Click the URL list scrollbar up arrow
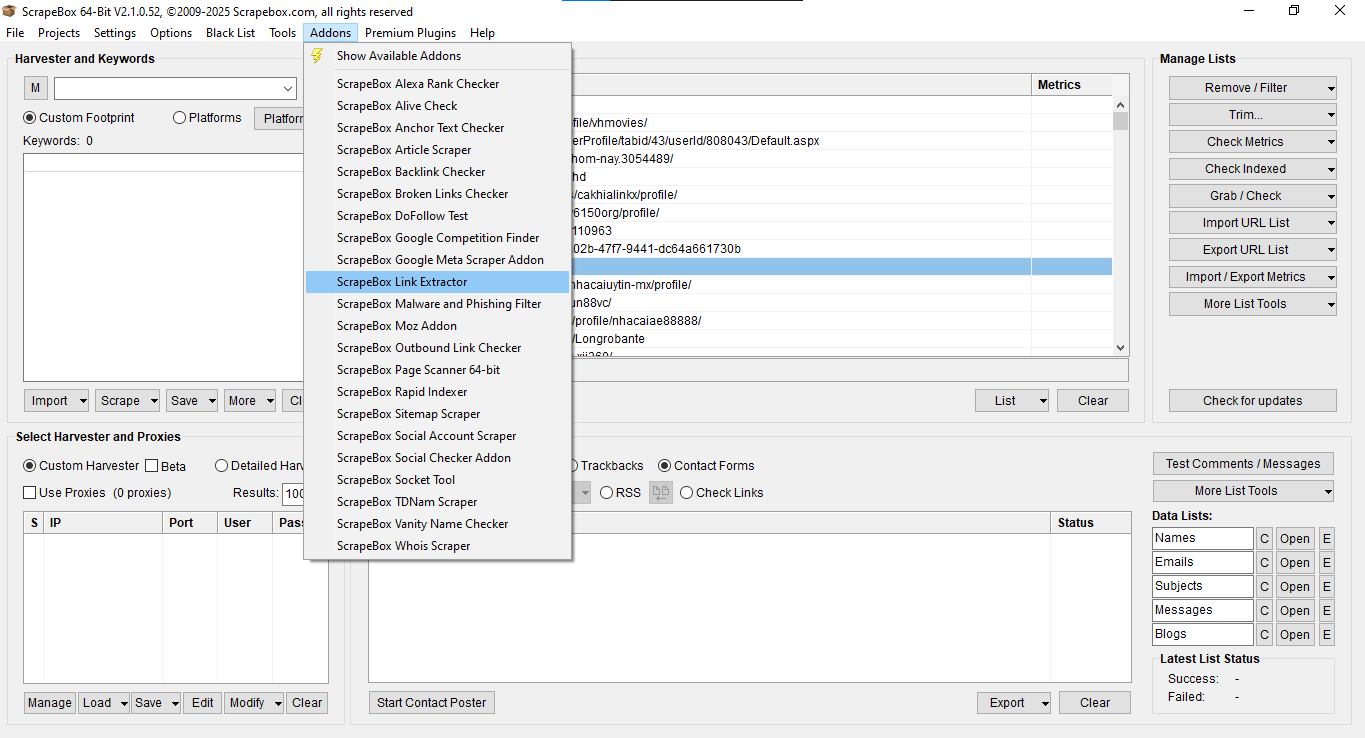The width and height of the screenshot is (1365, 738). [x=1120, y=105]
